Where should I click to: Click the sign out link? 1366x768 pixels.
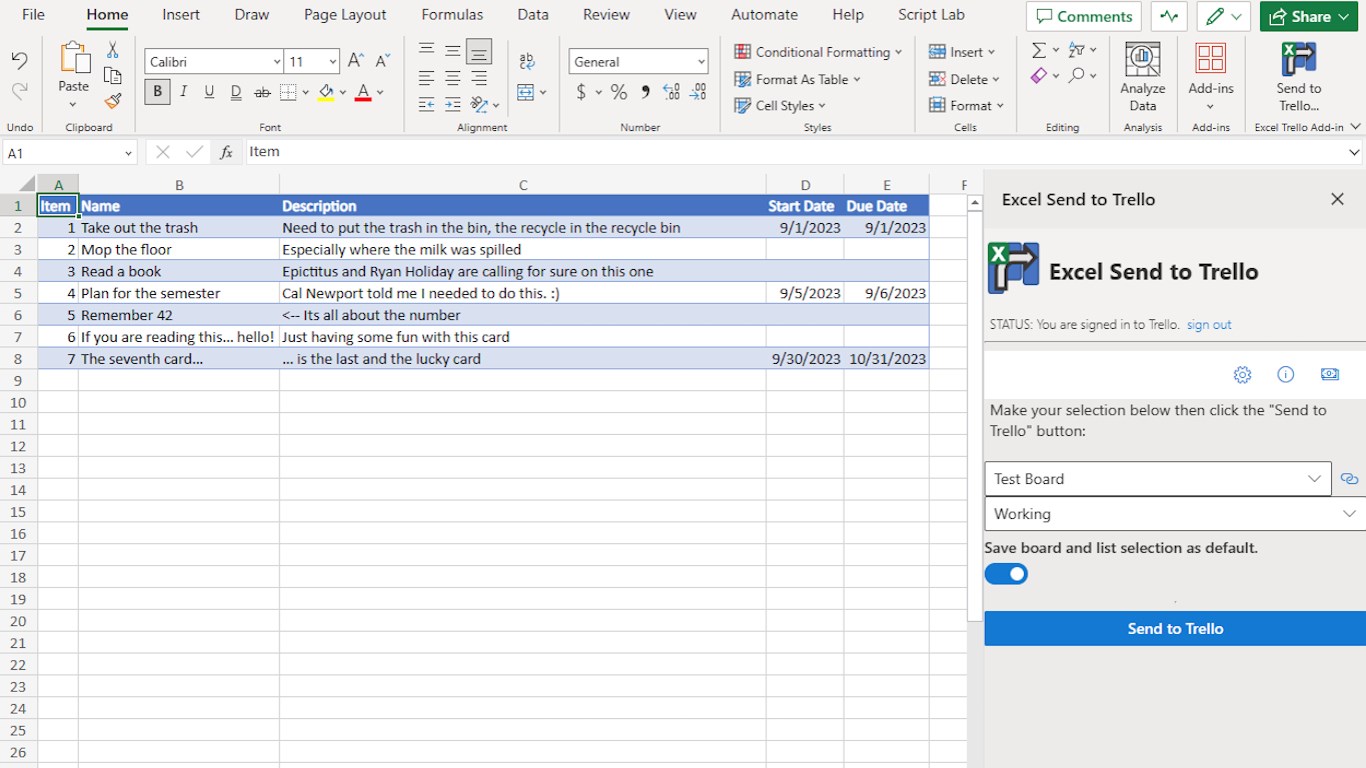1209,325
